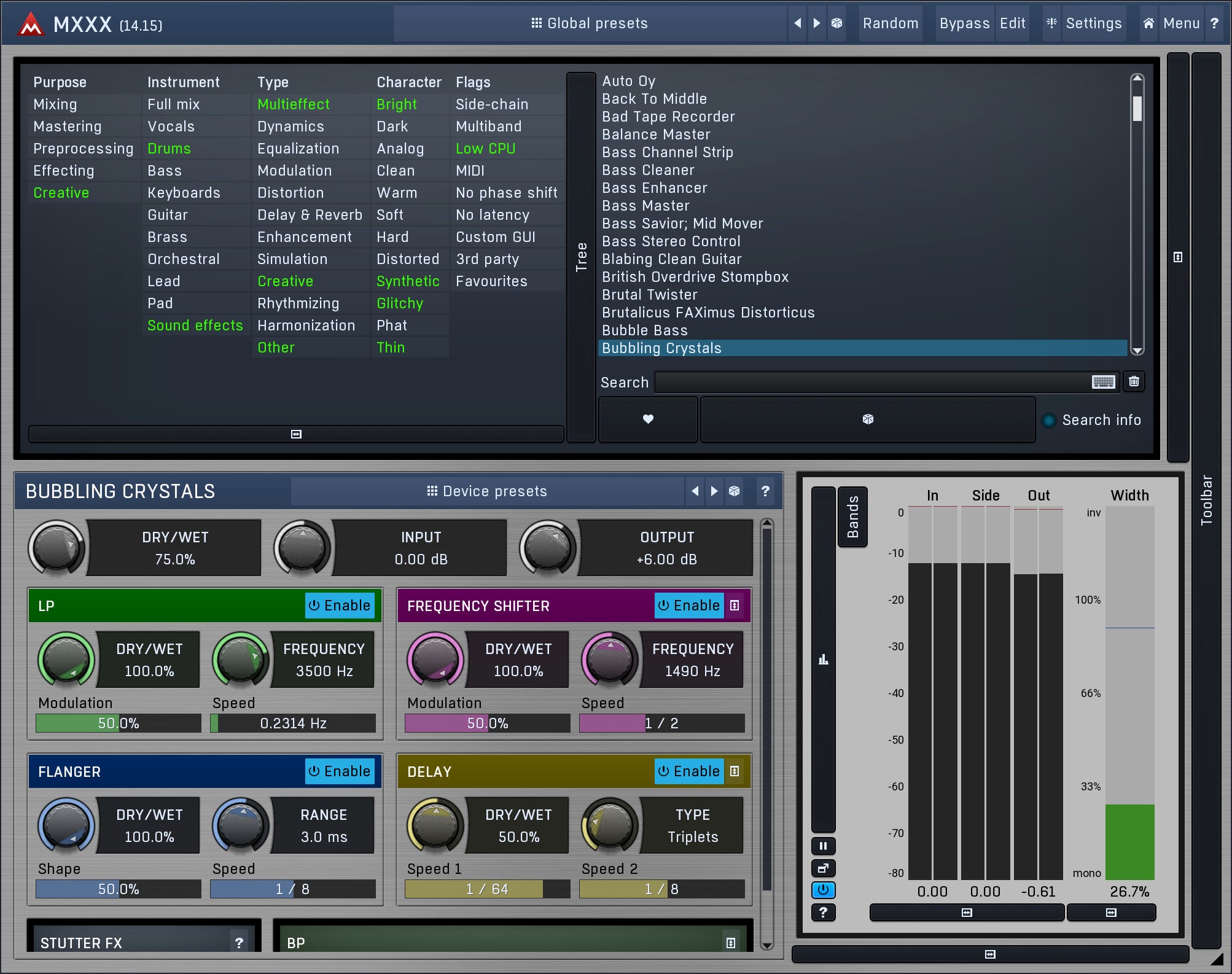
Task: Clear search with the trash icon
Action: click(1134, 381)
